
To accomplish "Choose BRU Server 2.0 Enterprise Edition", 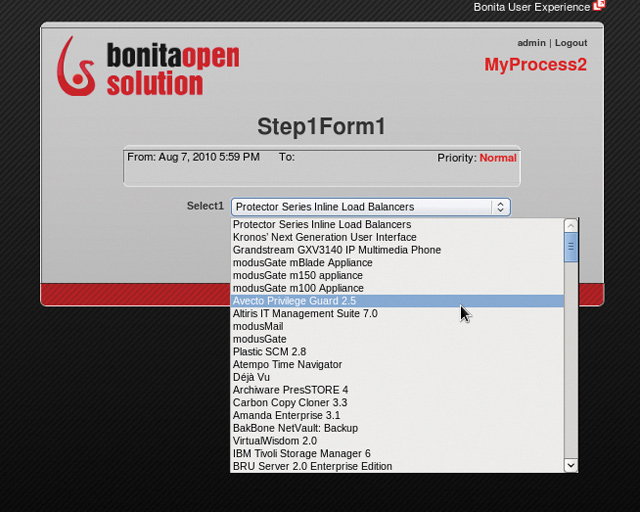I will [397, 466].
